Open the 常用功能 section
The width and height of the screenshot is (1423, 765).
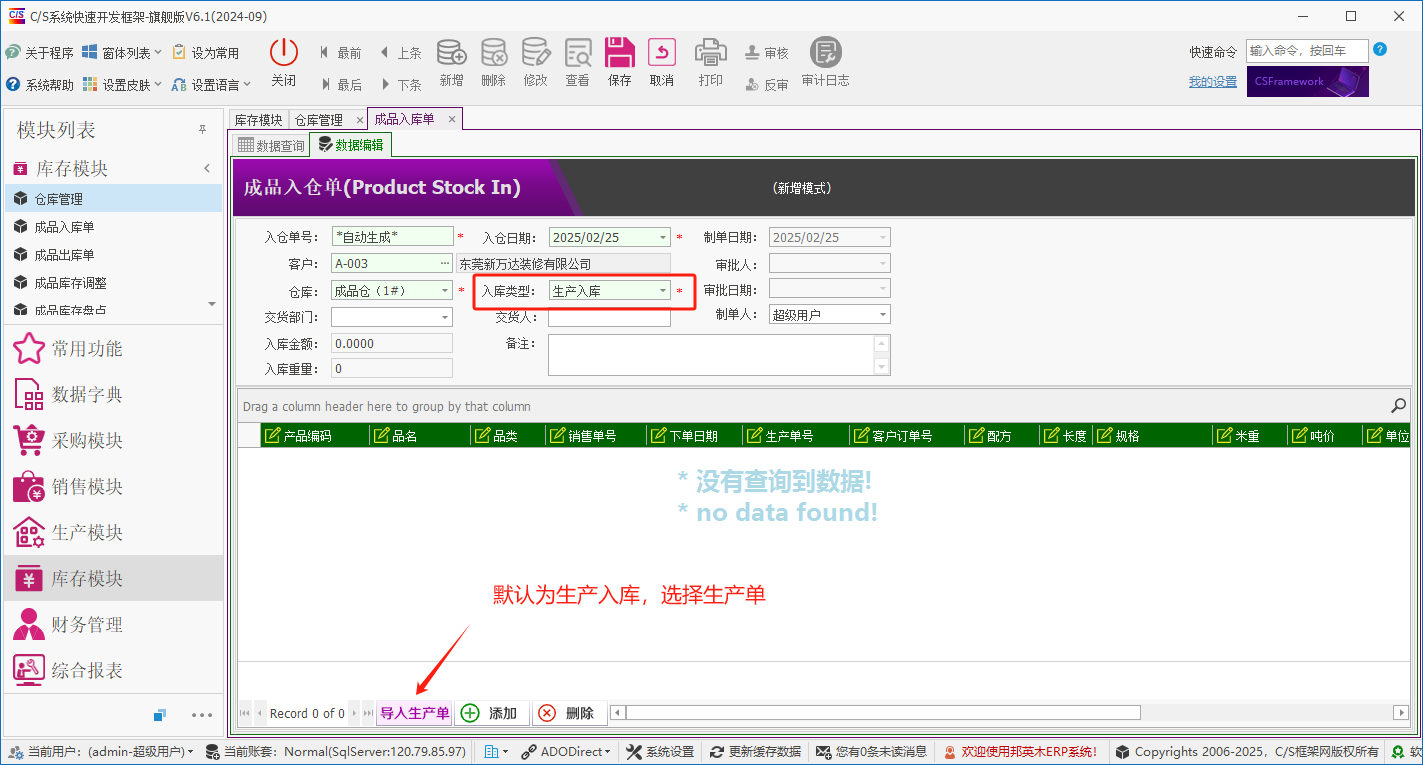pos(113,349)
